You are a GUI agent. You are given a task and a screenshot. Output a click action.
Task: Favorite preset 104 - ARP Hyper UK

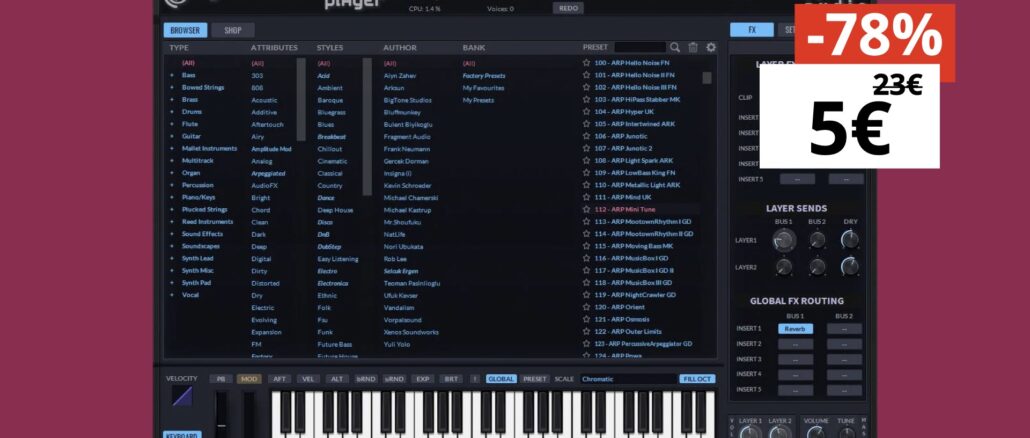pos(586,112)
